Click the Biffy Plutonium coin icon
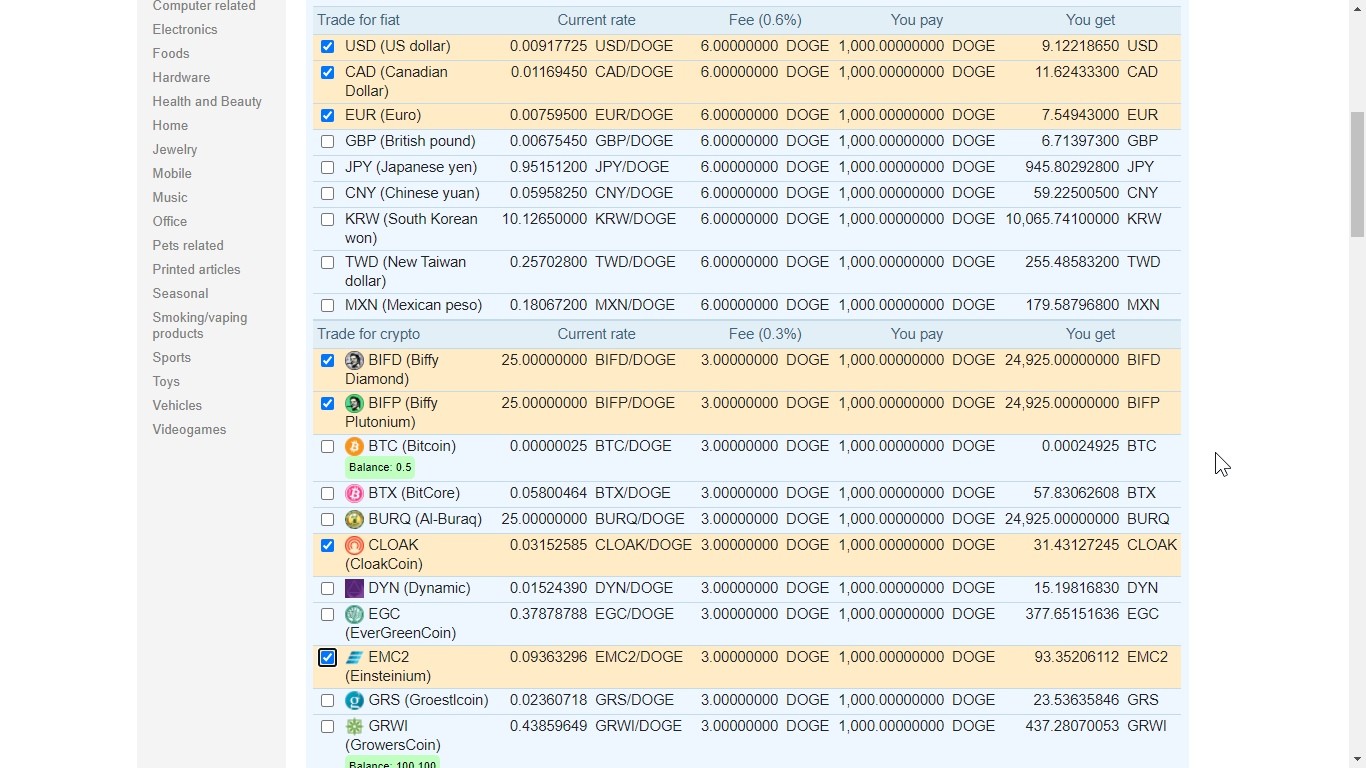Image resolution: width=1366 pixels, height=768 pixels. tap(354, 404)
